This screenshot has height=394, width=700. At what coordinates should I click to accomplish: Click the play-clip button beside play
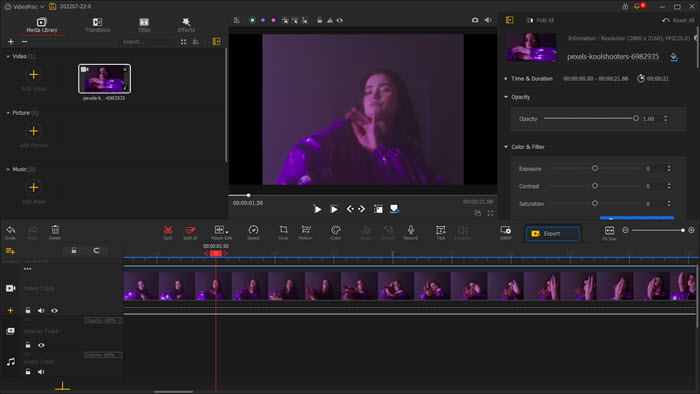(333, 209)
